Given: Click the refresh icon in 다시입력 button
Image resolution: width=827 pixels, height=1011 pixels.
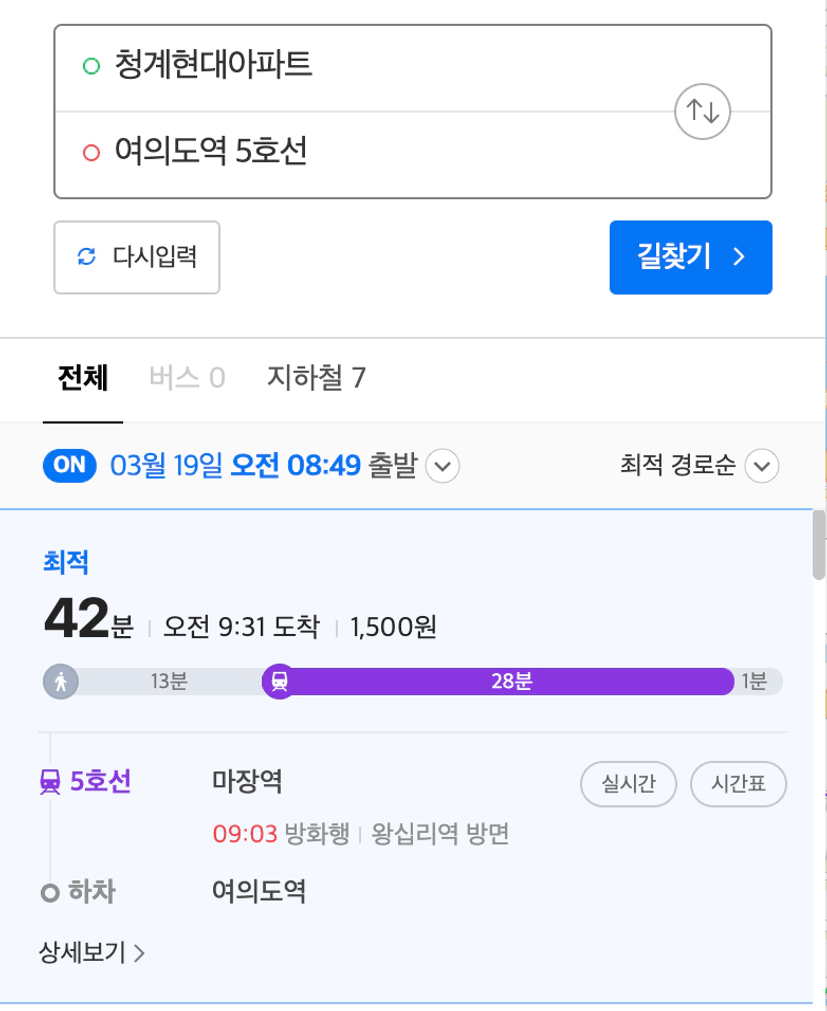Looking at the screenshot, I should (x=86, y=257).
